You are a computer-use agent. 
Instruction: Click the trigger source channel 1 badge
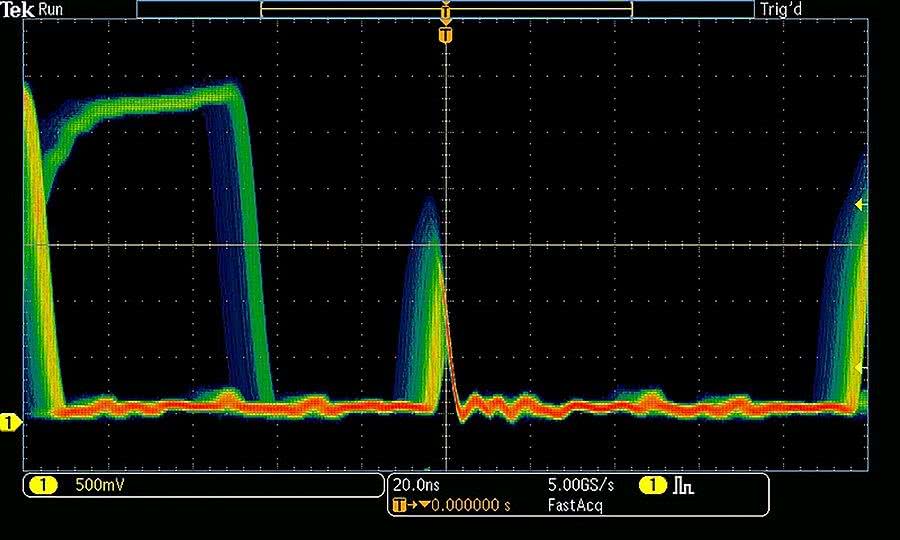pos(653,486)
